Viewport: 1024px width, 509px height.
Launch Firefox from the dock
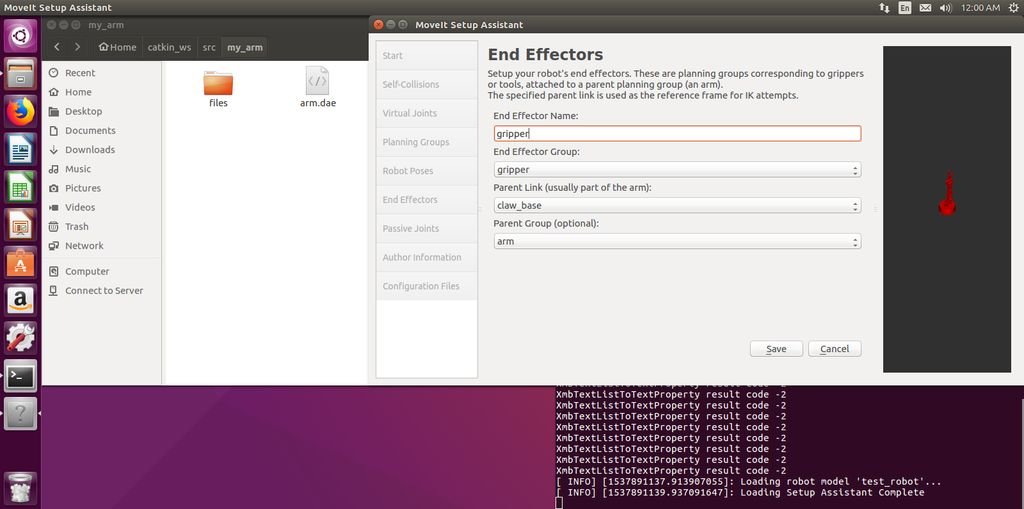coord(21,112)
